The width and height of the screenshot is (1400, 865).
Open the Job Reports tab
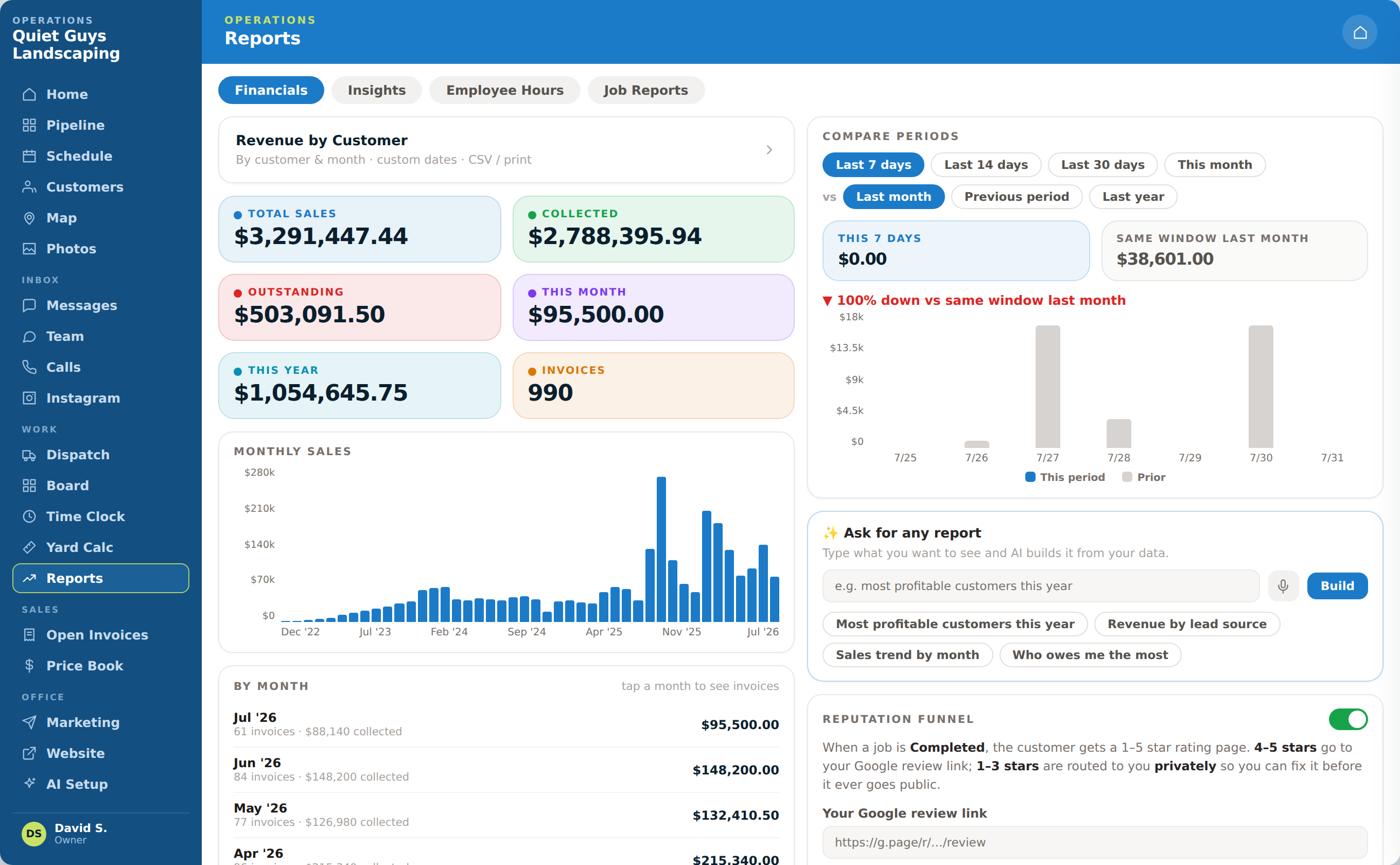(x=645, y=91)
